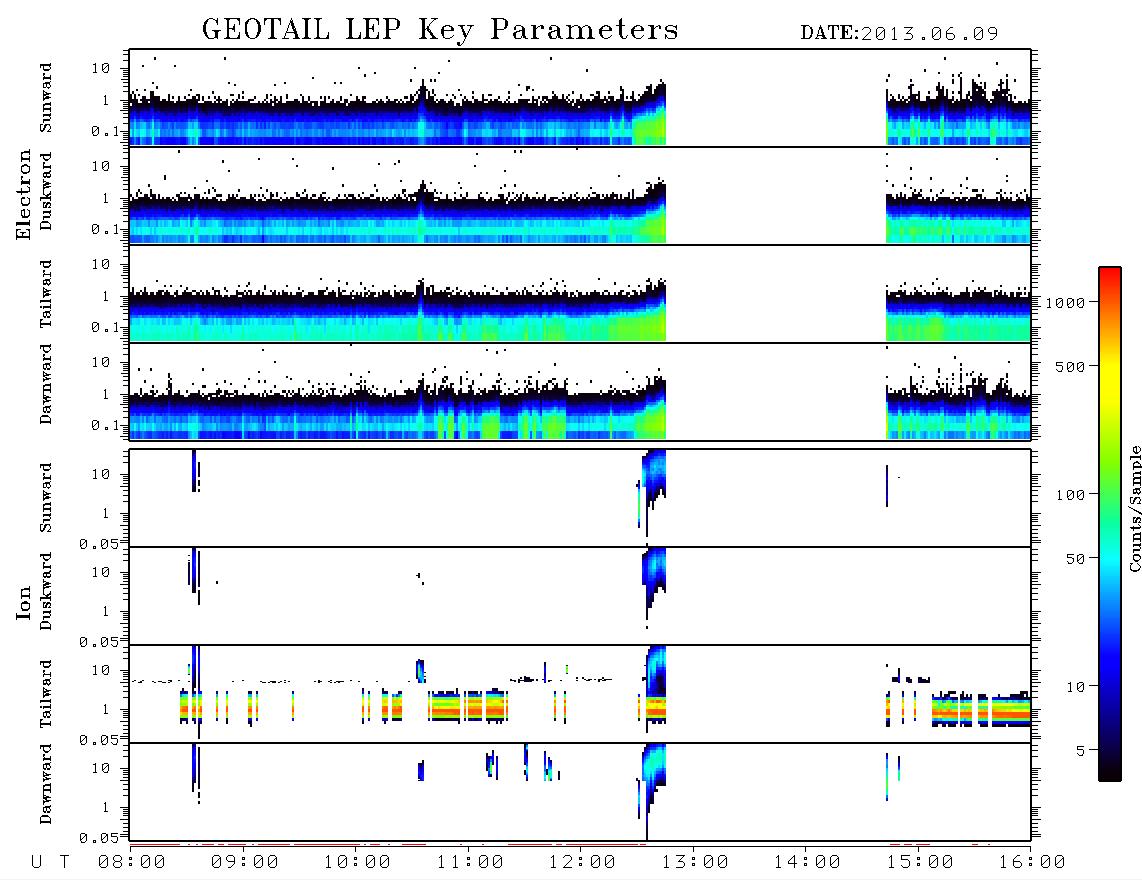Click the rainbow color scale bar
Screen dimensions: 1142x880
(1110, 524)
